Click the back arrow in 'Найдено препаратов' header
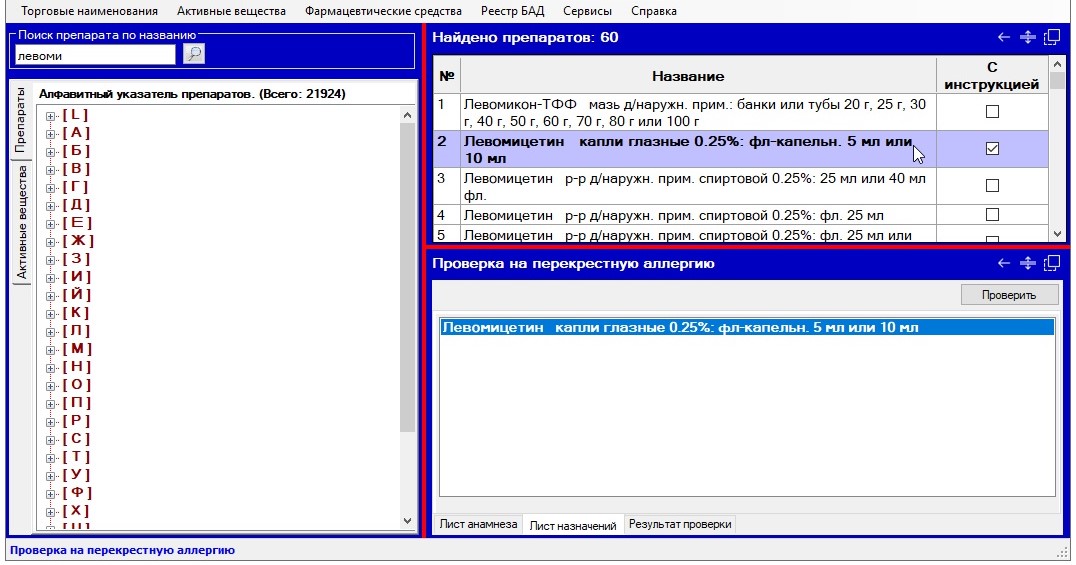This screenshot has width=1076, height=565. click(x=1003, y=37)
